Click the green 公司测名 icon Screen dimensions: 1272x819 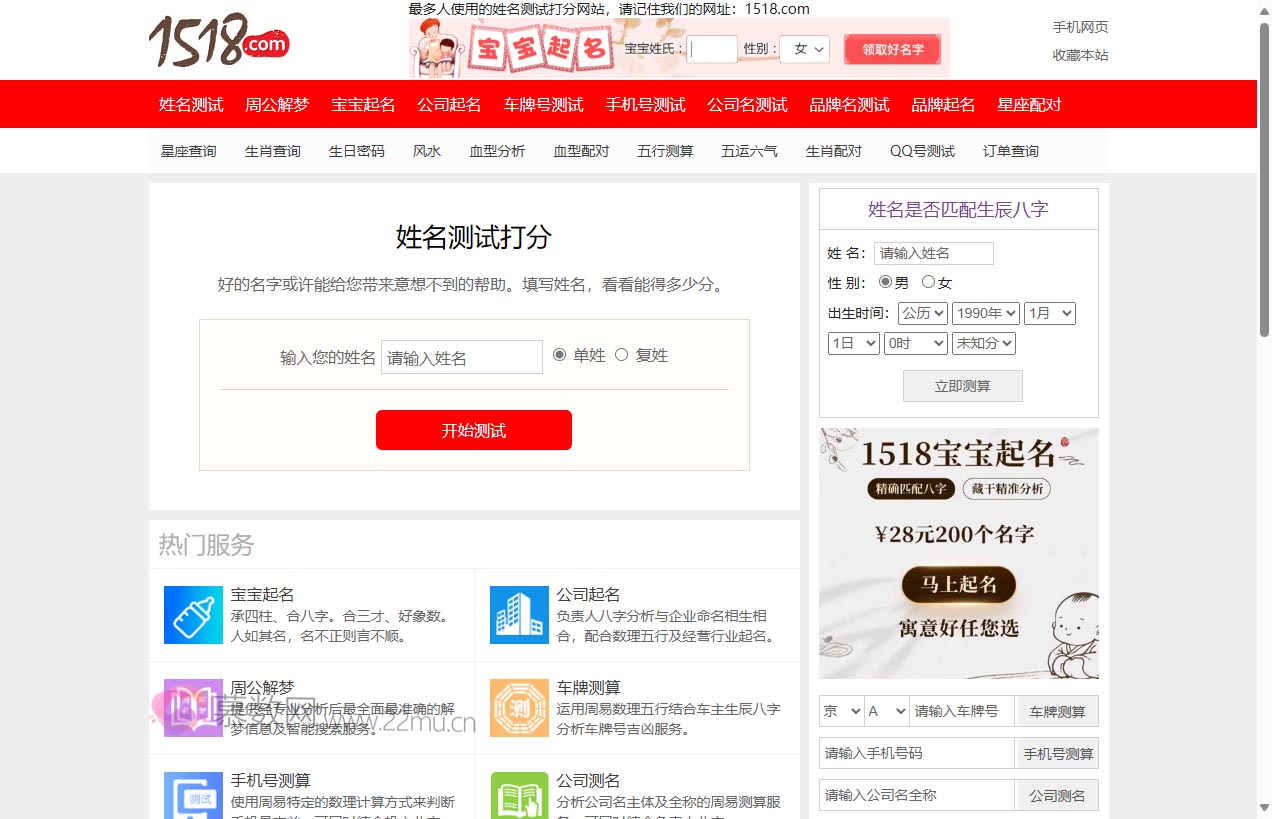(519, 795)
